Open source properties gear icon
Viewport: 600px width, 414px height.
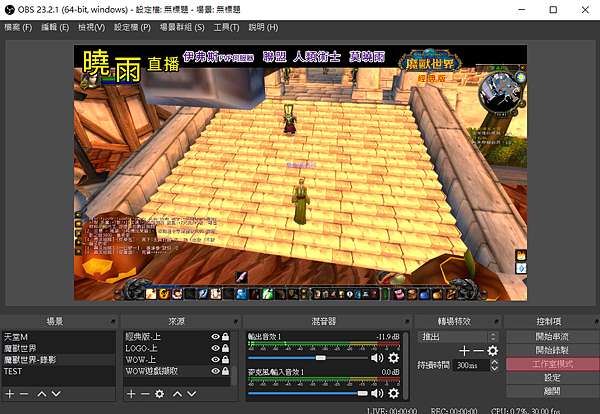[x=160, y=393]
